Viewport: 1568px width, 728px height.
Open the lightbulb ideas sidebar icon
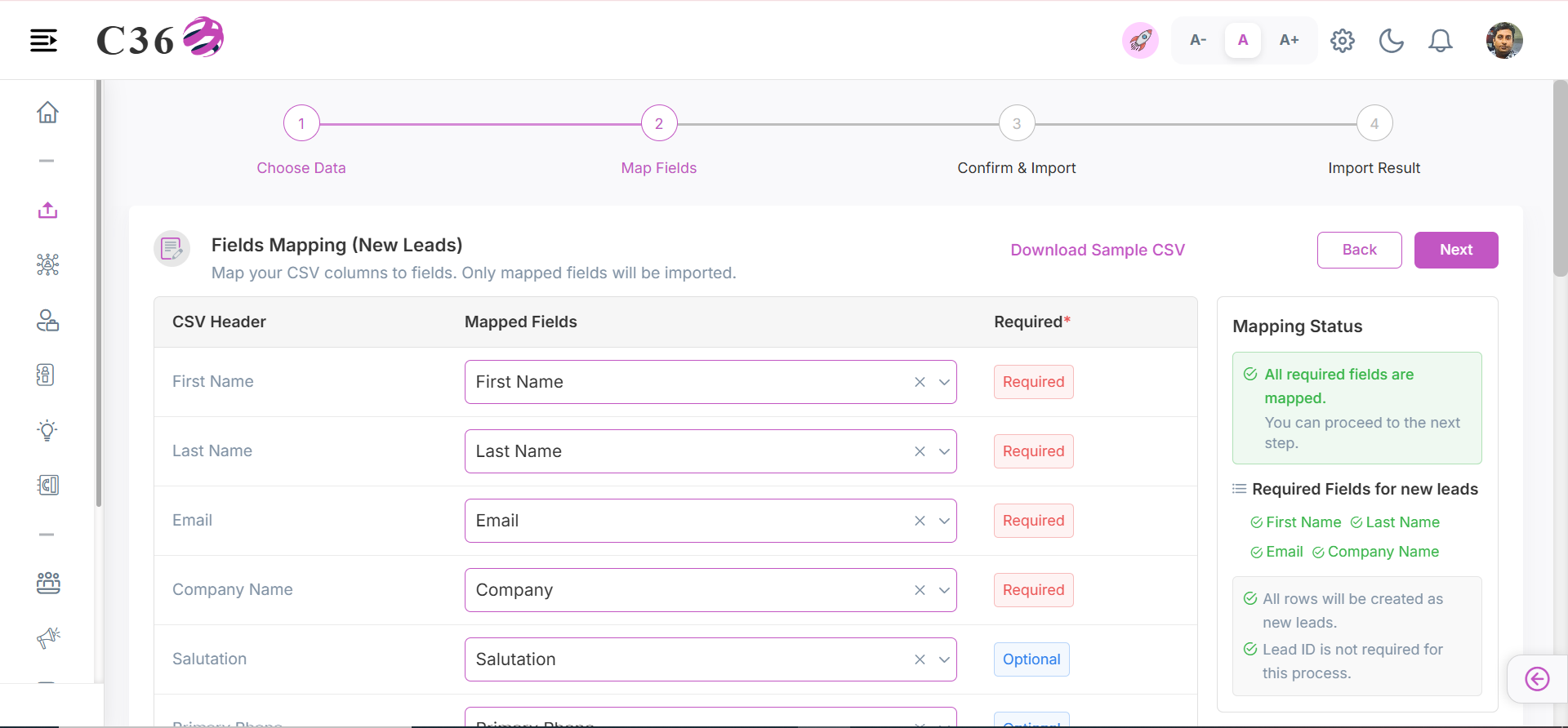[47, 430]
